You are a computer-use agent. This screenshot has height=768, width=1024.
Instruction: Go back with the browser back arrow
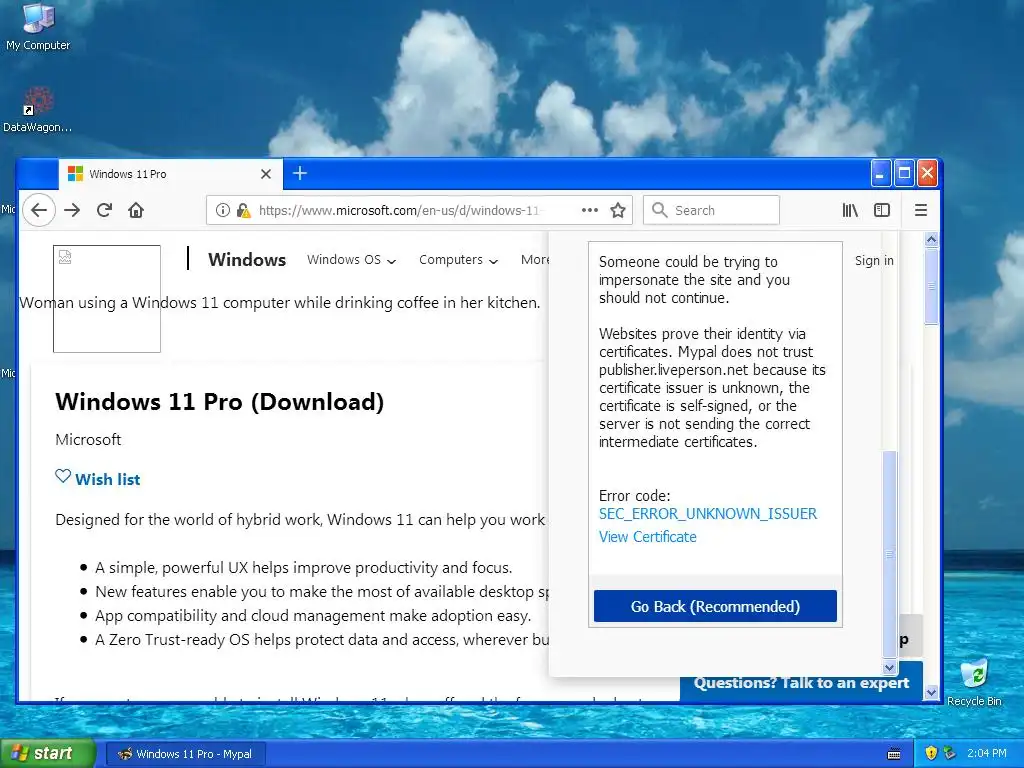tap(39, 210)
